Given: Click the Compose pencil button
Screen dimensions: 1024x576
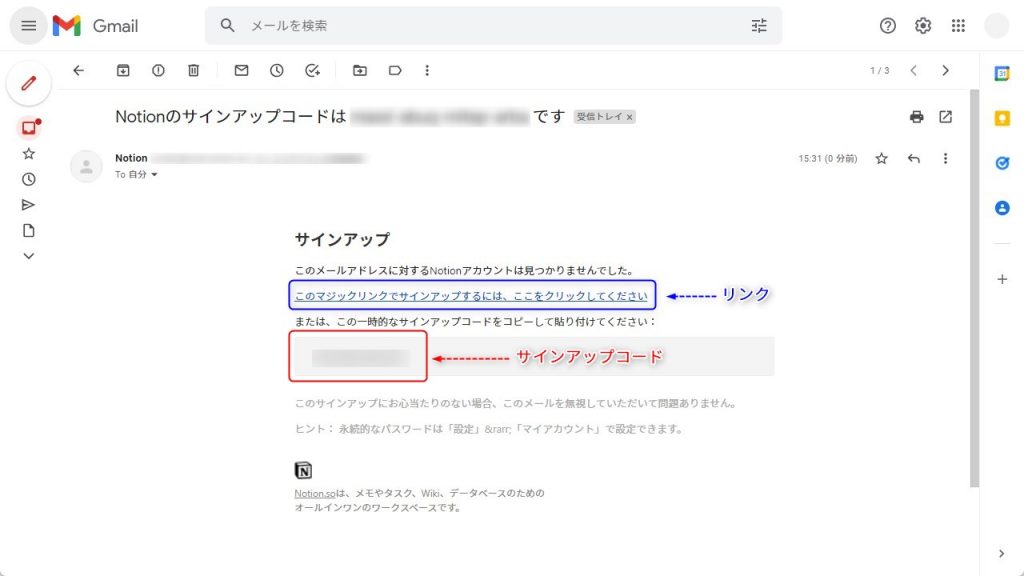Looking at the screenshot, I should [29, 84].
